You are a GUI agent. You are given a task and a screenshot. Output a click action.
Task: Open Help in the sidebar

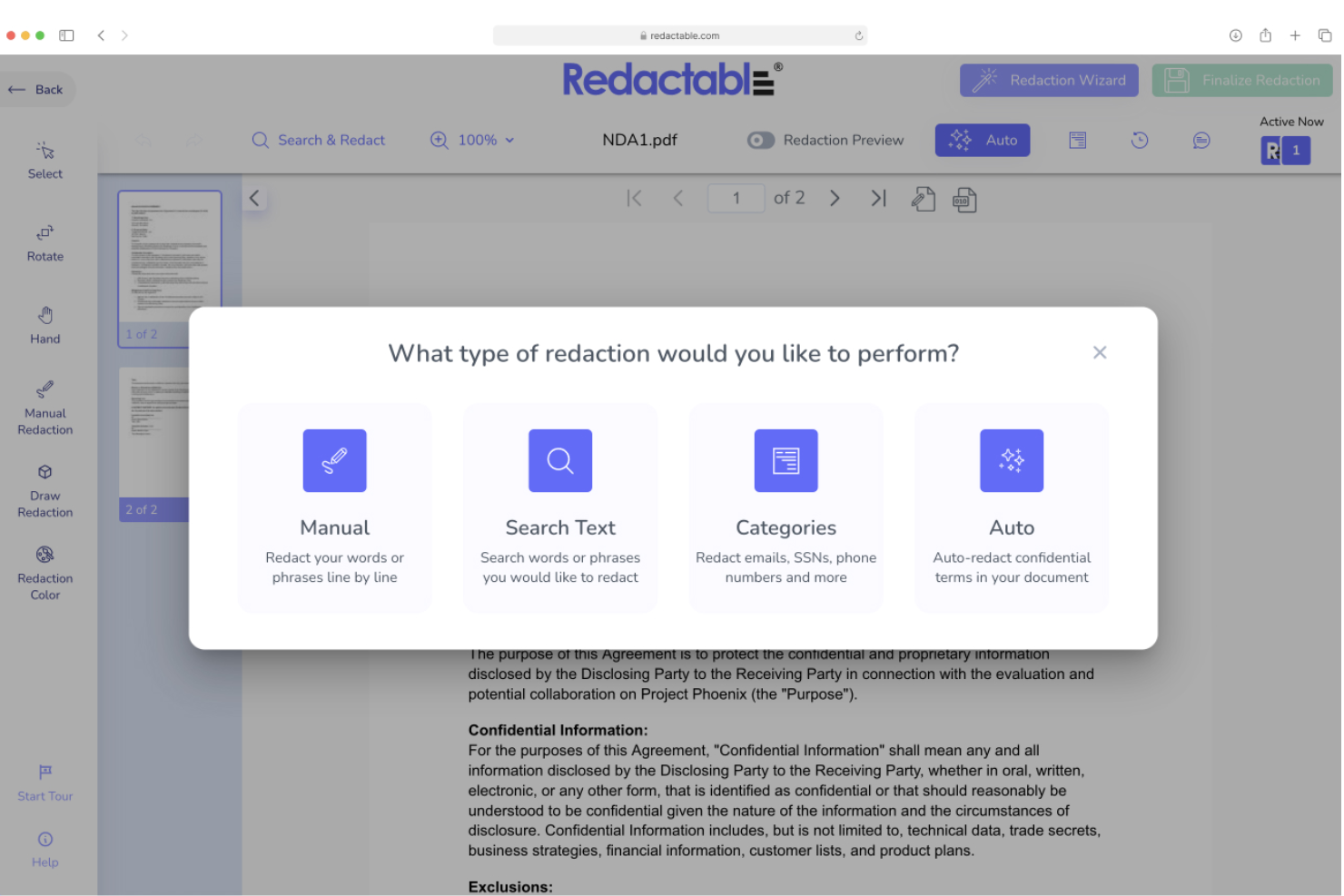tap(45, 850)
